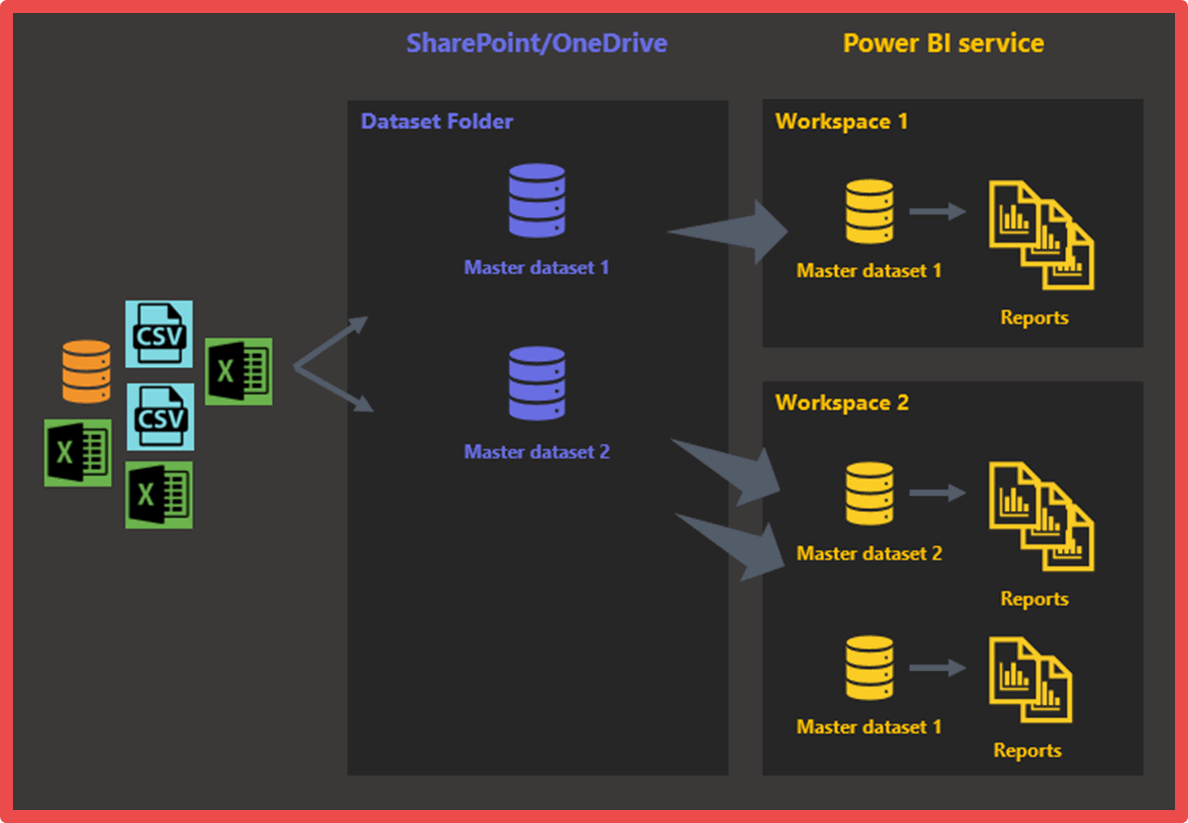Click the bottommost Reports label in Workspace 2
Image resolution: width=1188 pixels, height=823 pixels.
click(1027, 750)
